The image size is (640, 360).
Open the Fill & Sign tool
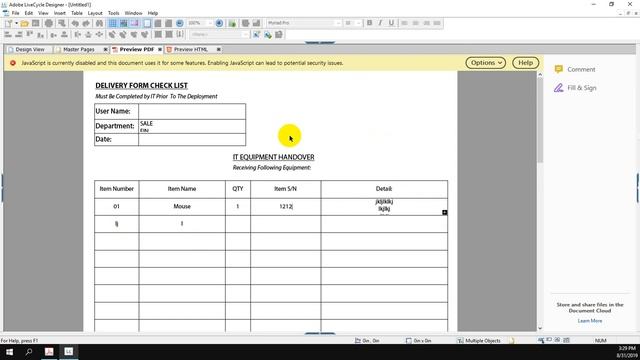575,88
